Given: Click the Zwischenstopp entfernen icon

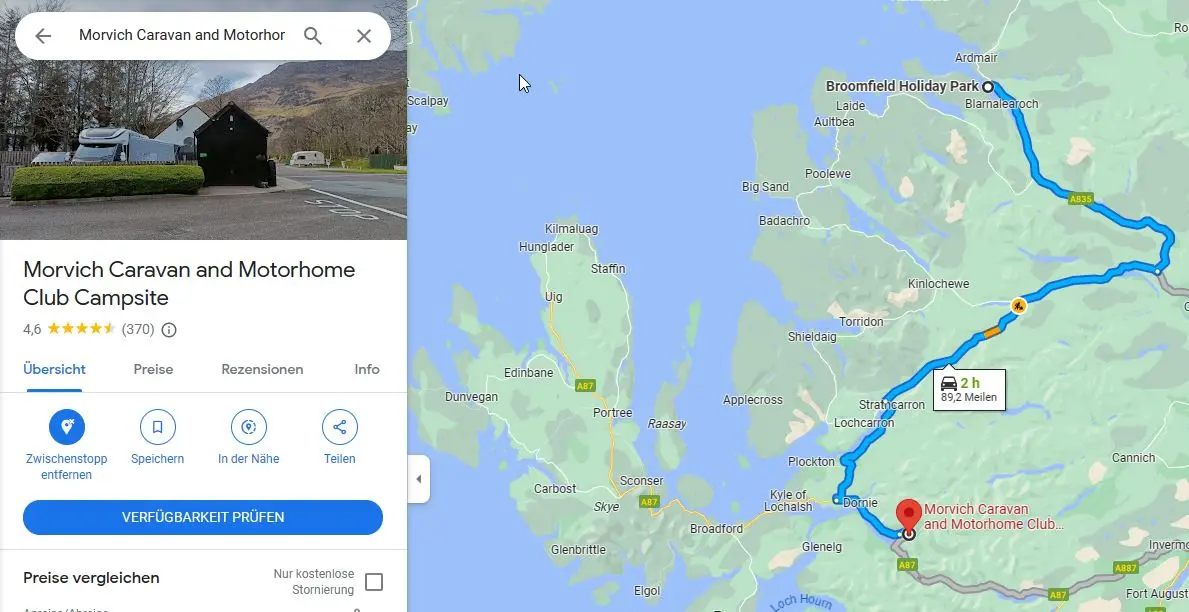Looking at the screenshot, I should (67, 427).
